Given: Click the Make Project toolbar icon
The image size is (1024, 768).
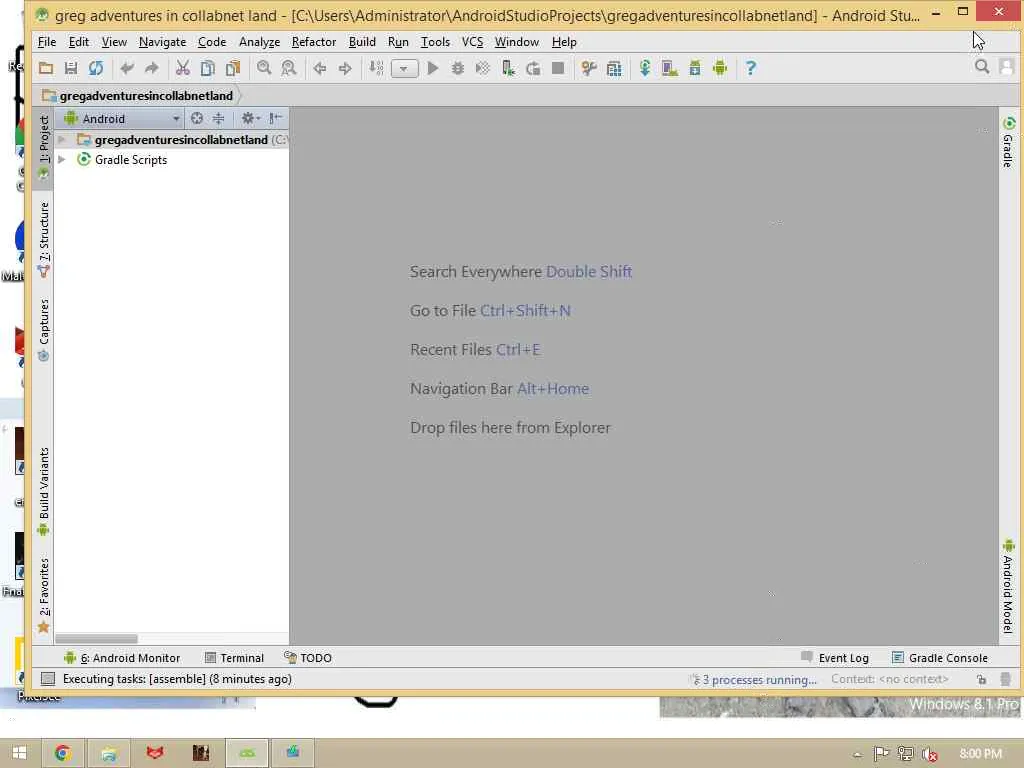Looking at the screenshot, I should tap(376, 68).
